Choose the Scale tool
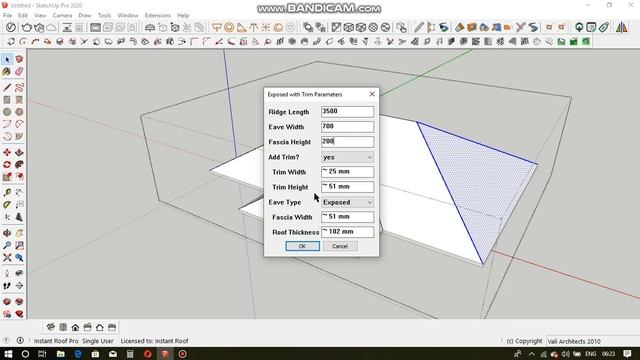The height and width of the screenshot is (360, 640). (7, 177)
